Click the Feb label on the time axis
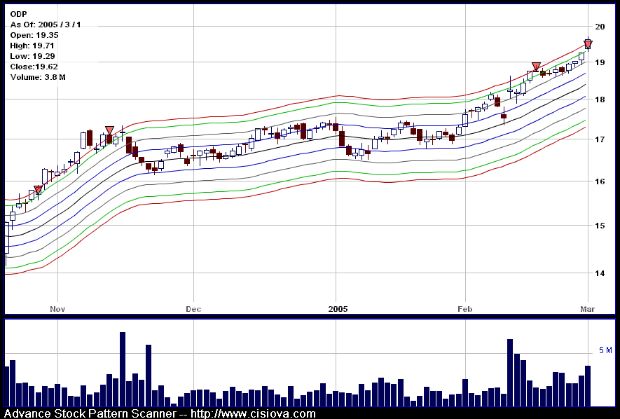620x419 pixels. click(465, 309)
